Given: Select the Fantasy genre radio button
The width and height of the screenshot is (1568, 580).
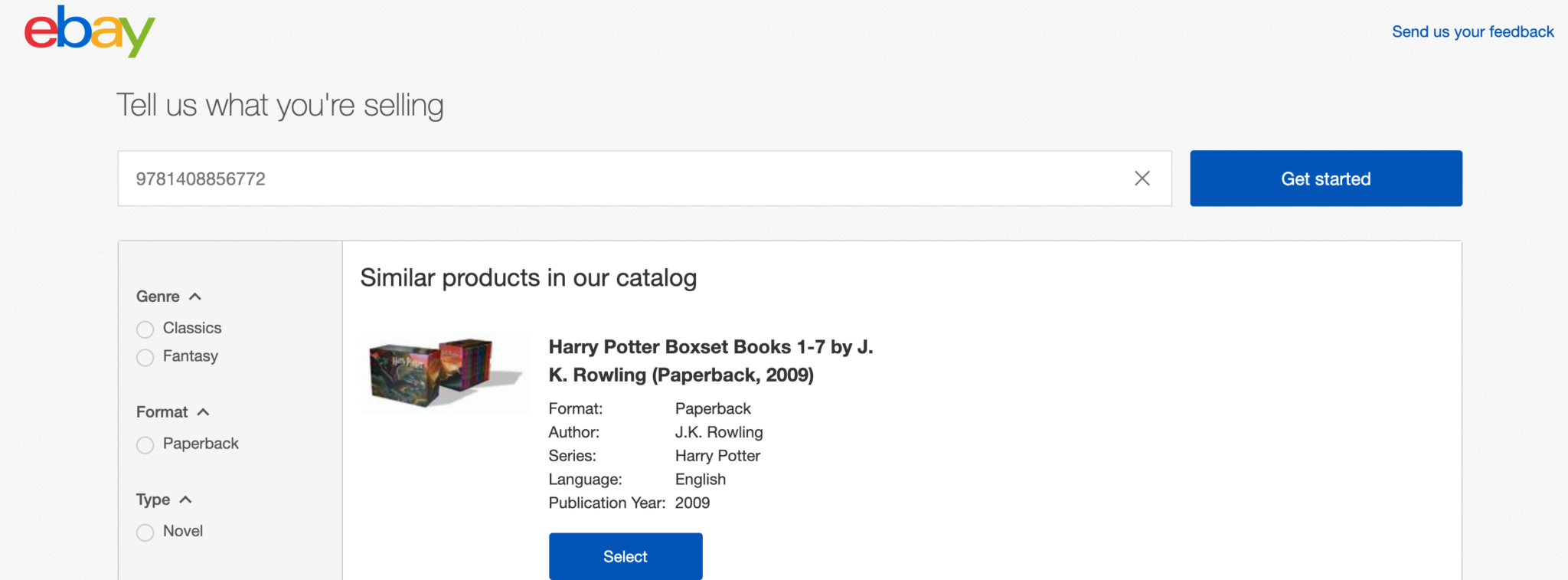Looking at the screenshot, I should (x=145, y=357).
